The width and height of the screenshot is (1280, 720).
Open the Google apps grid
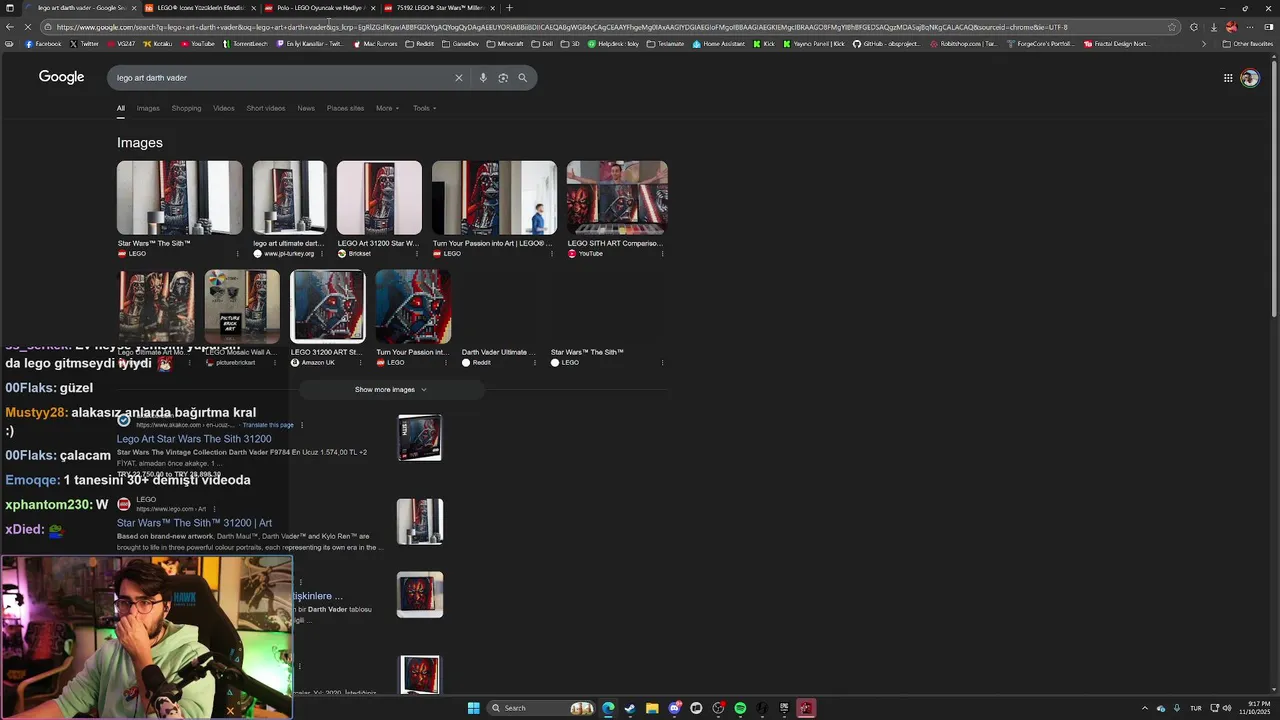1228,78
